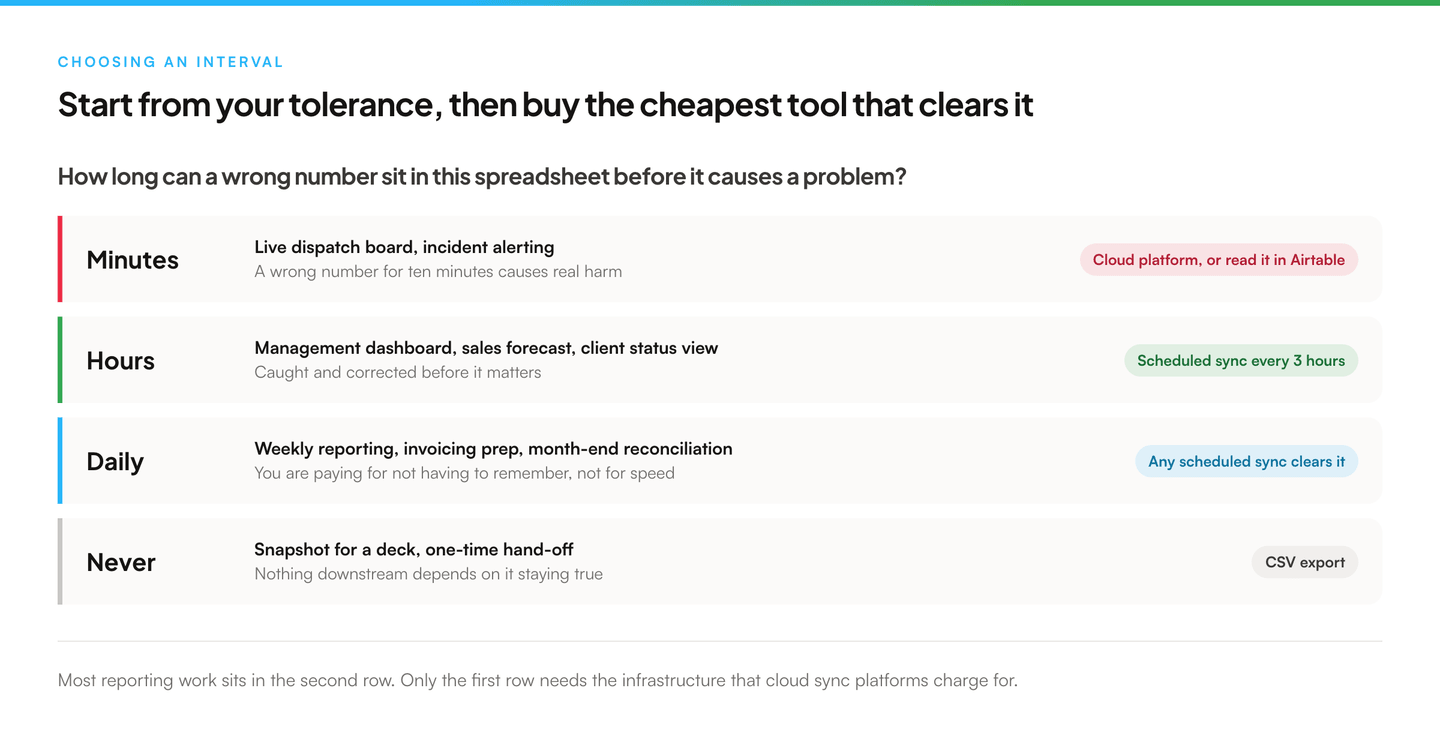Viewport: 1440px width, 752px height.
Task: Select the 'Daily' row label
Action: pyautogui.click(x=115, y=462)
